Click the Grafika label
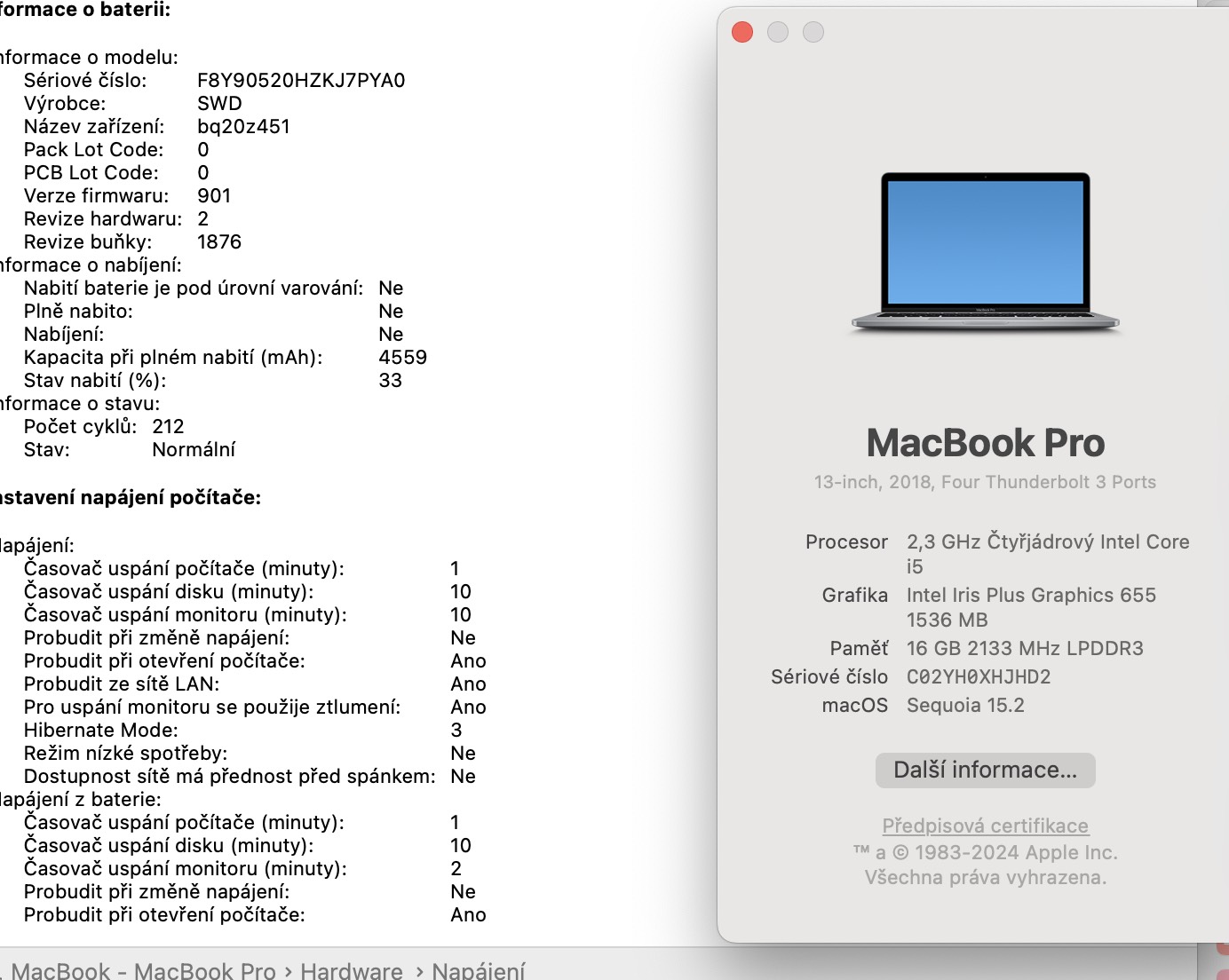Screen dimensions: 1229x980 (855, 595)
